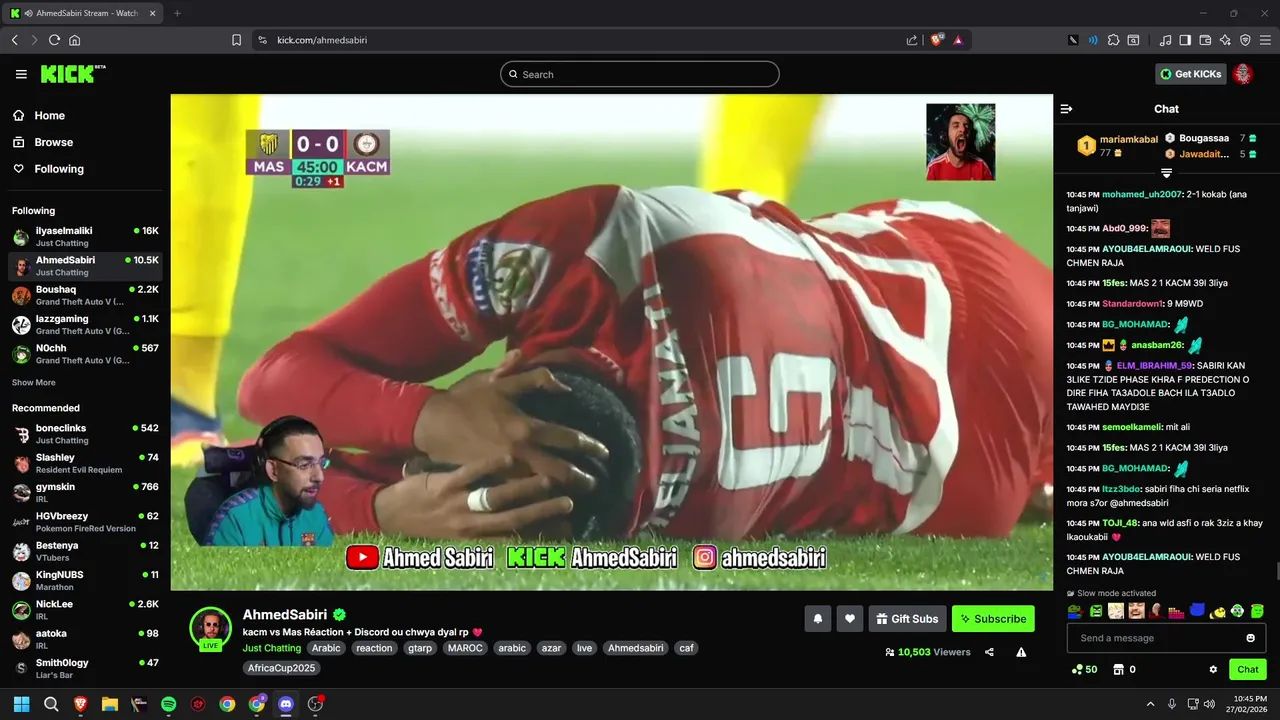Go to Browse in the sidebar

coord(53,142)
